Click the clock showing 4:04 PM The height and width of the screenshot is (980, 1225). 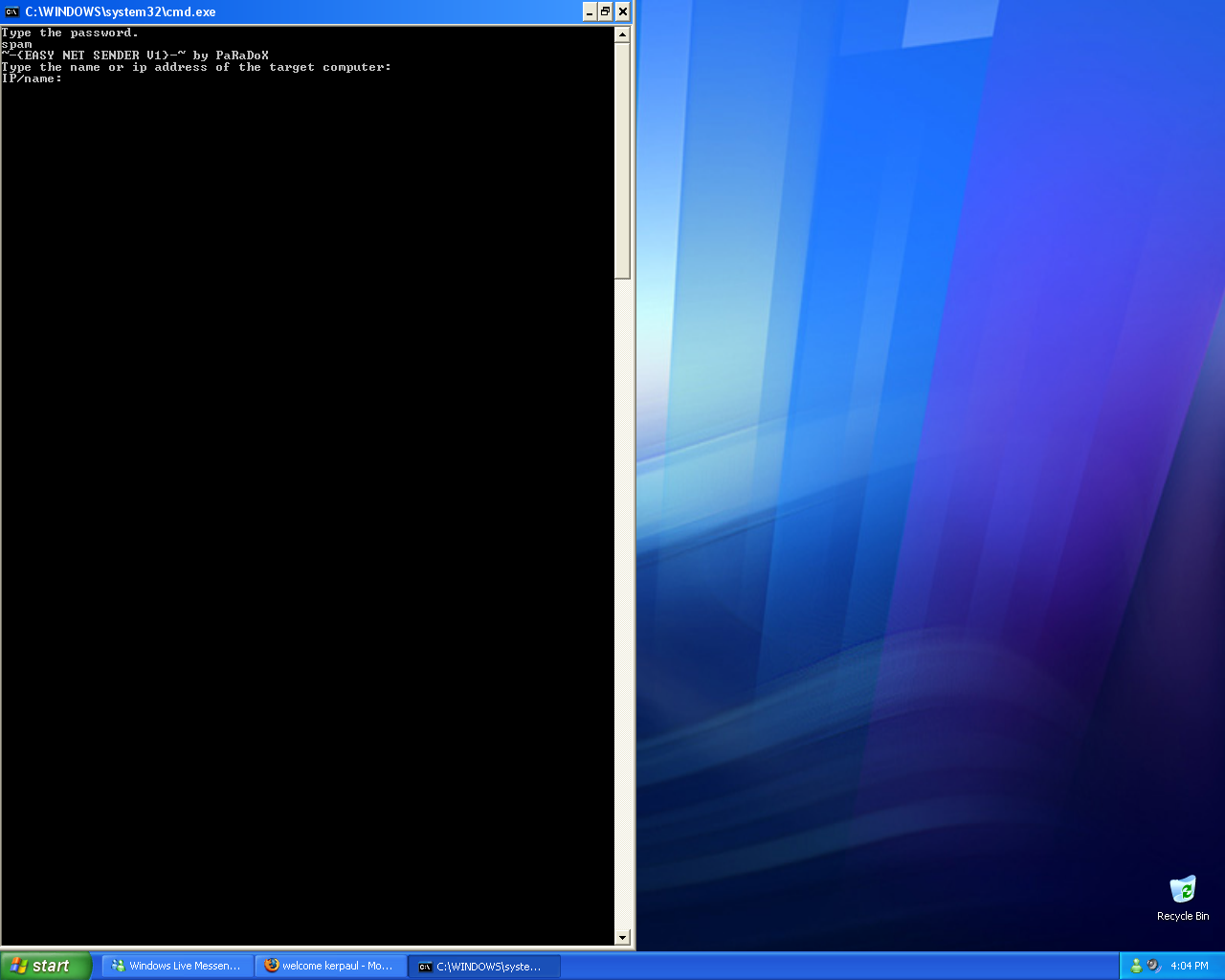pos(1190,966)
